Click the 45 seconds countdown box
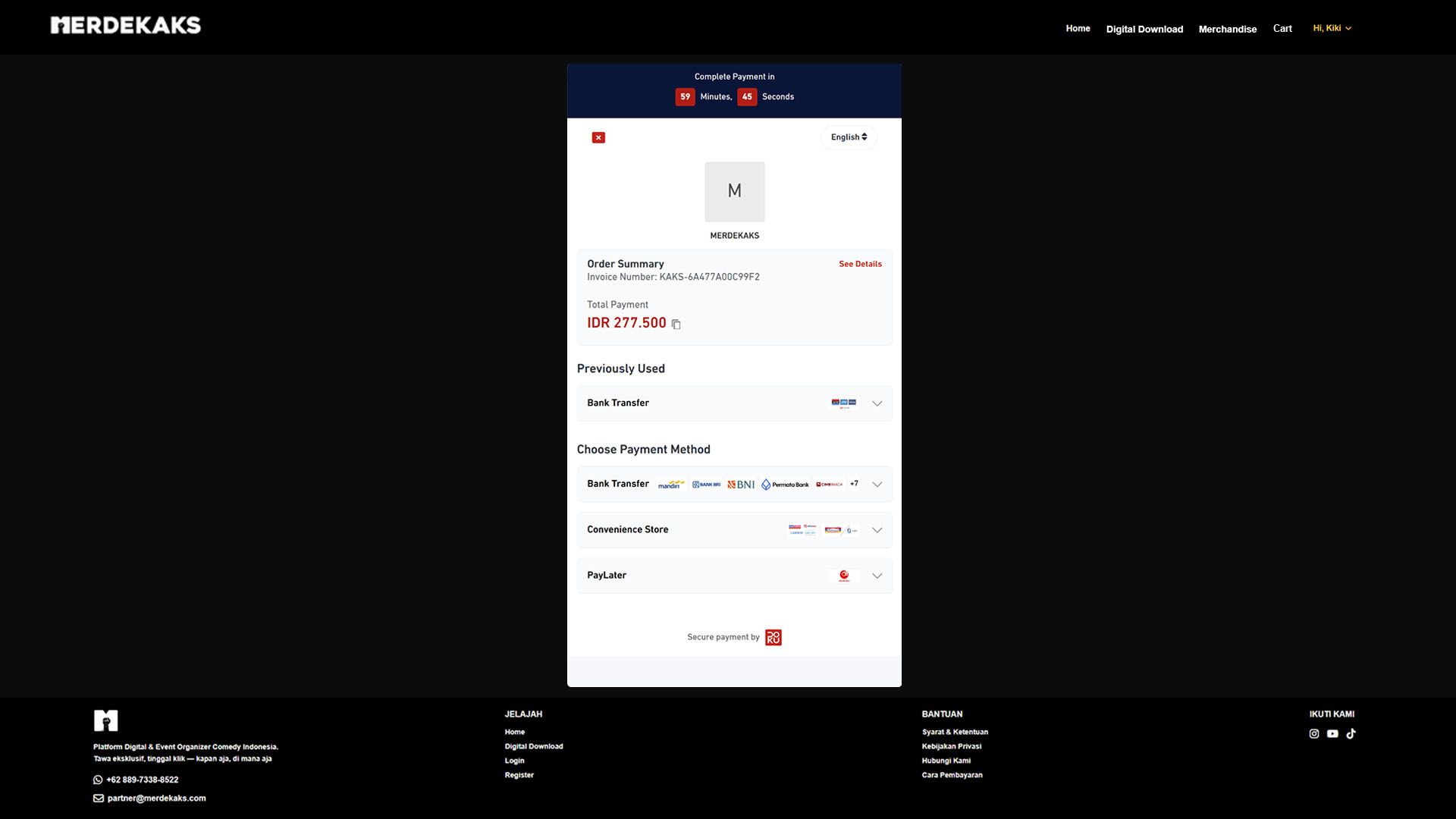Image resolution: width=1456 pixels, height=819 pixels. (747, 97)
